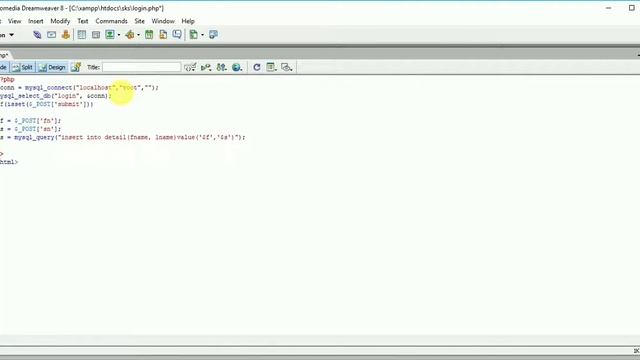Insert the Date using calendar icon
Screen dimensions: 640x360
tap(149, 35)
